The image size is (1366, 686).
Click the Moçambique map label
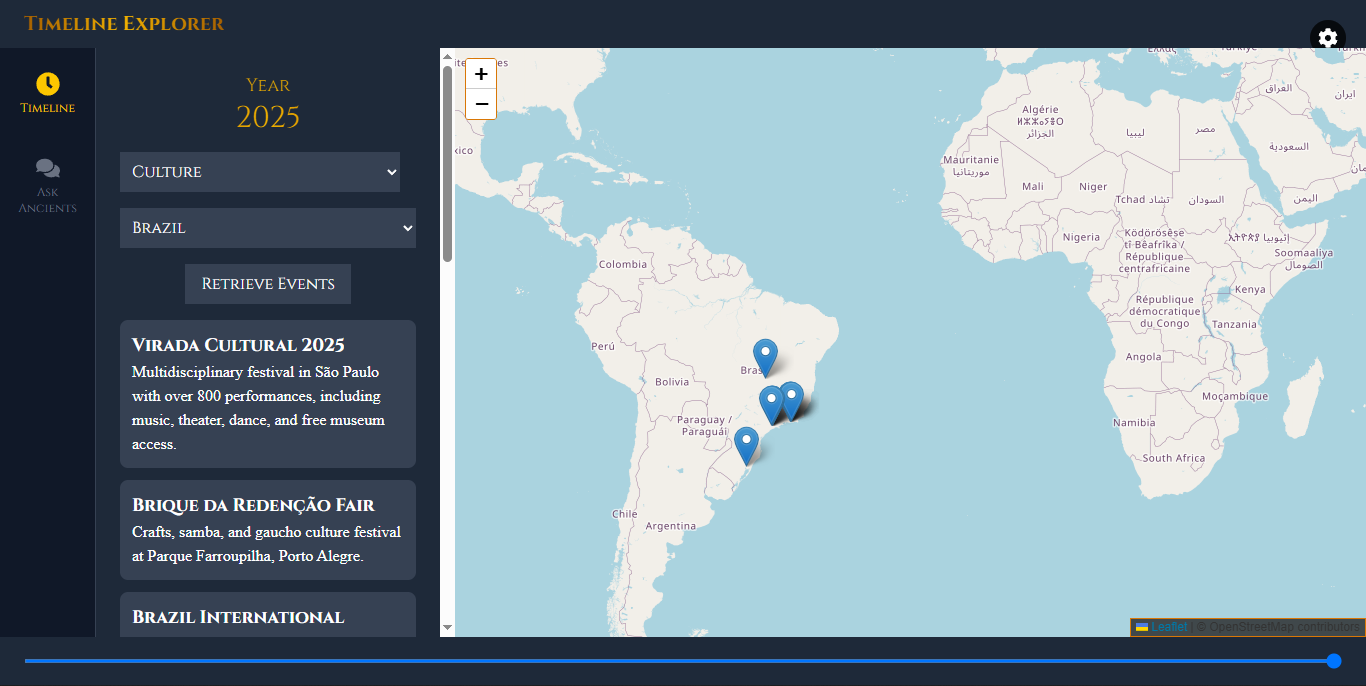pyautogui.click(x=1235, y=397)
